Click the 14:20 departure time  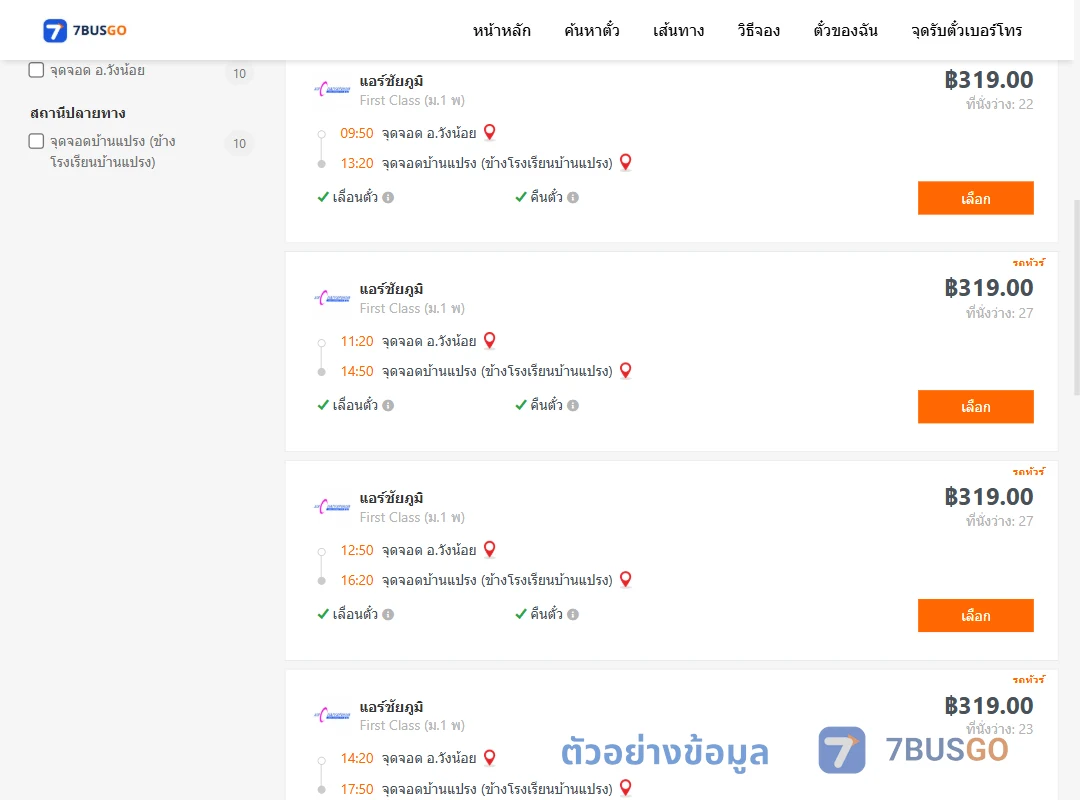pos(357,758)
